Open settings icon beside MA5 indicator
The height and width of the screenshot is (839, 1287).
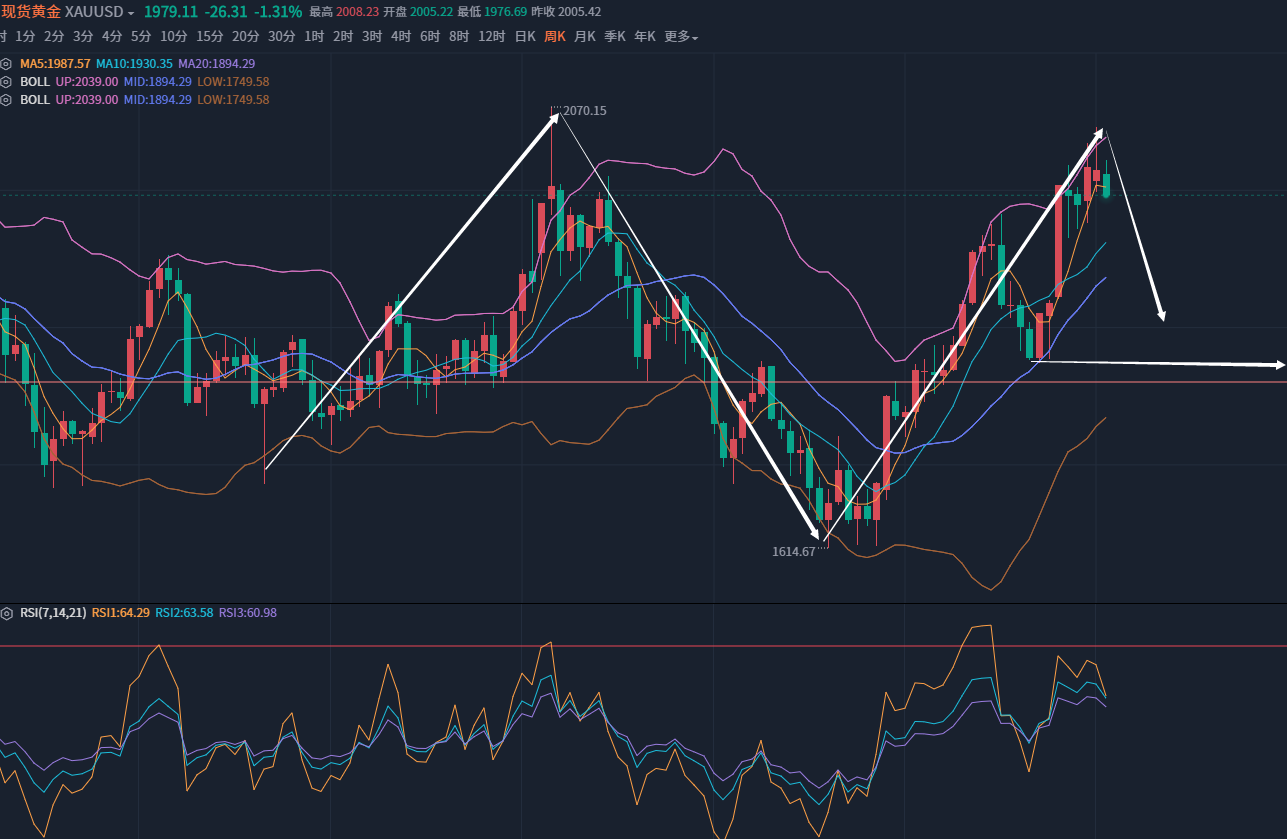6,63
